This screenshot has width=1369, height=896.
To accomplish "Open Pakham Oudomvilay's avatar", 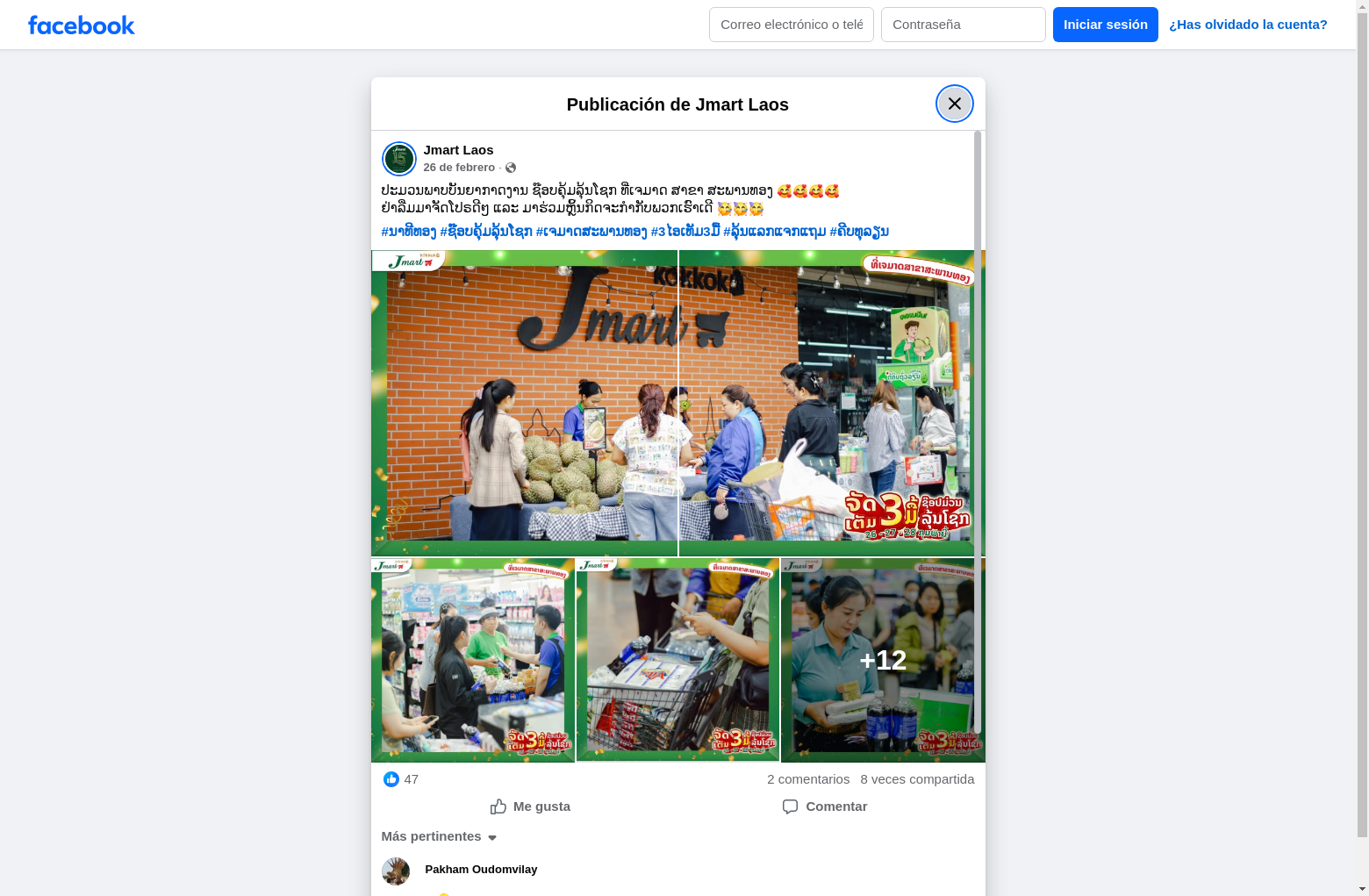I will pos(396,871).
